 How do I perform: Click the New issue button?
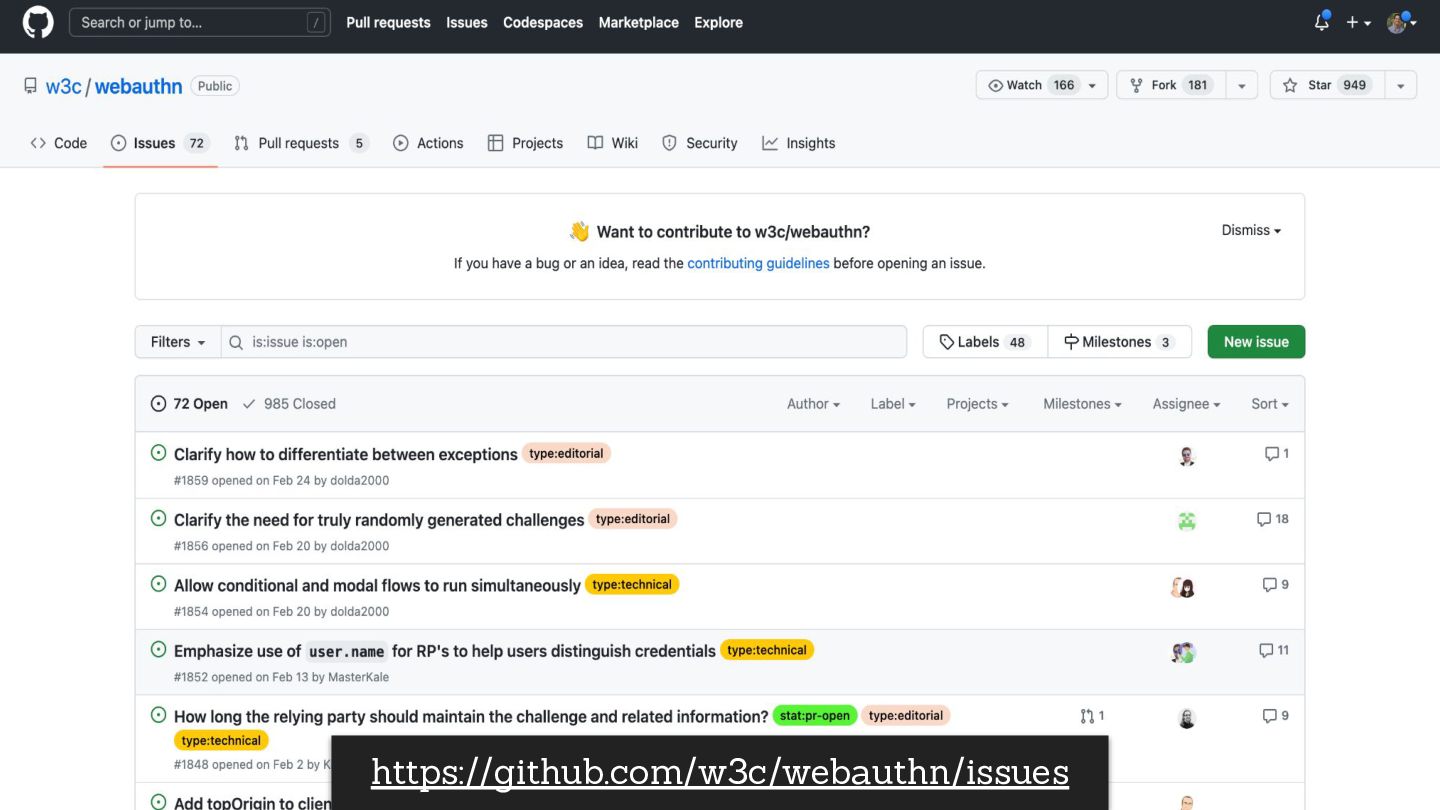pos(1256,342)
